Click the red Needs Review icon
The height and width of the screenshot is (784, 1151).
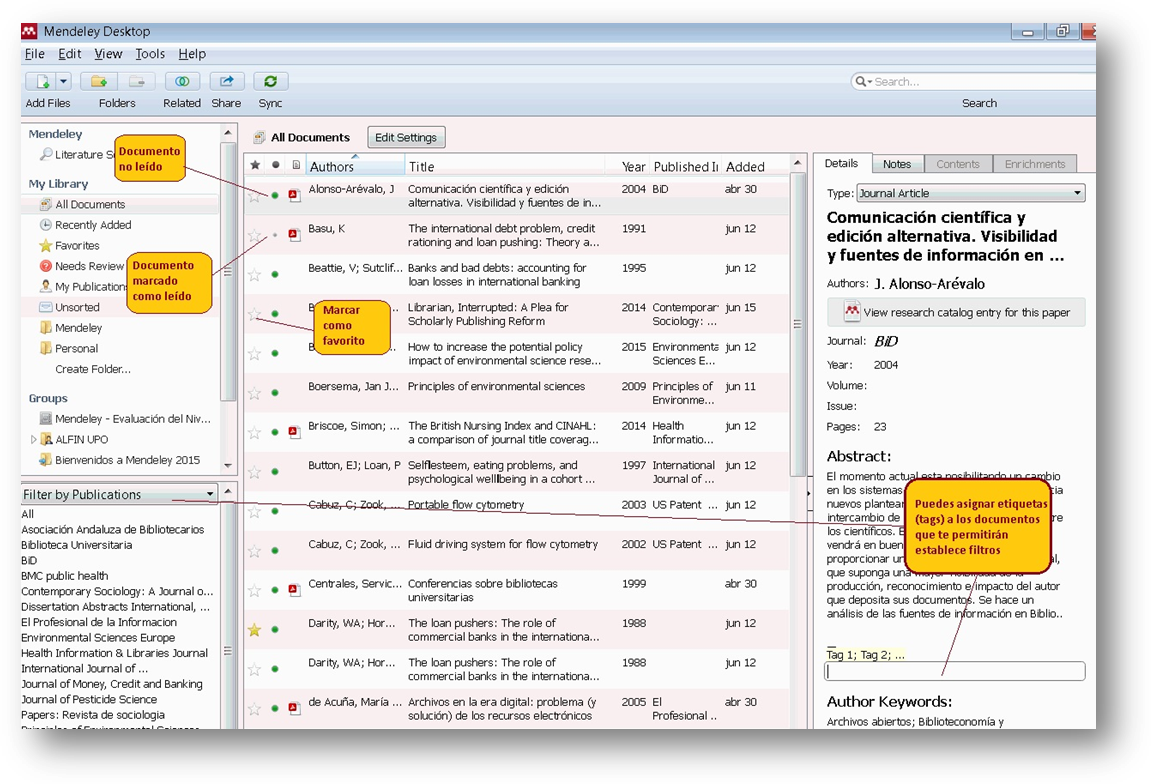[46, 266]
